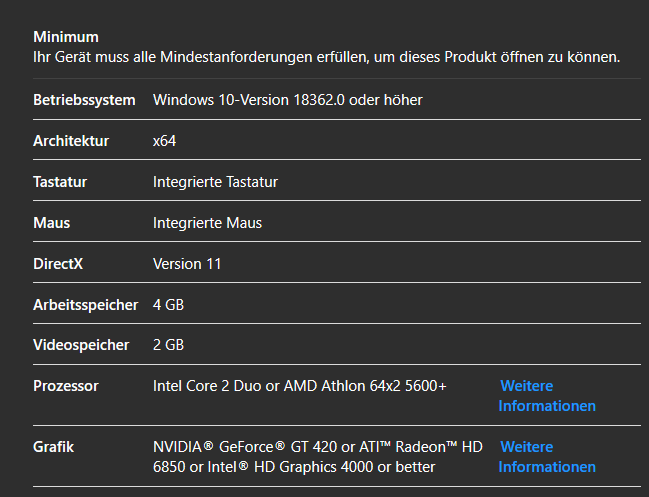Click the Minimum heading
Screen dimensions: 649x497
click(66, 37)
